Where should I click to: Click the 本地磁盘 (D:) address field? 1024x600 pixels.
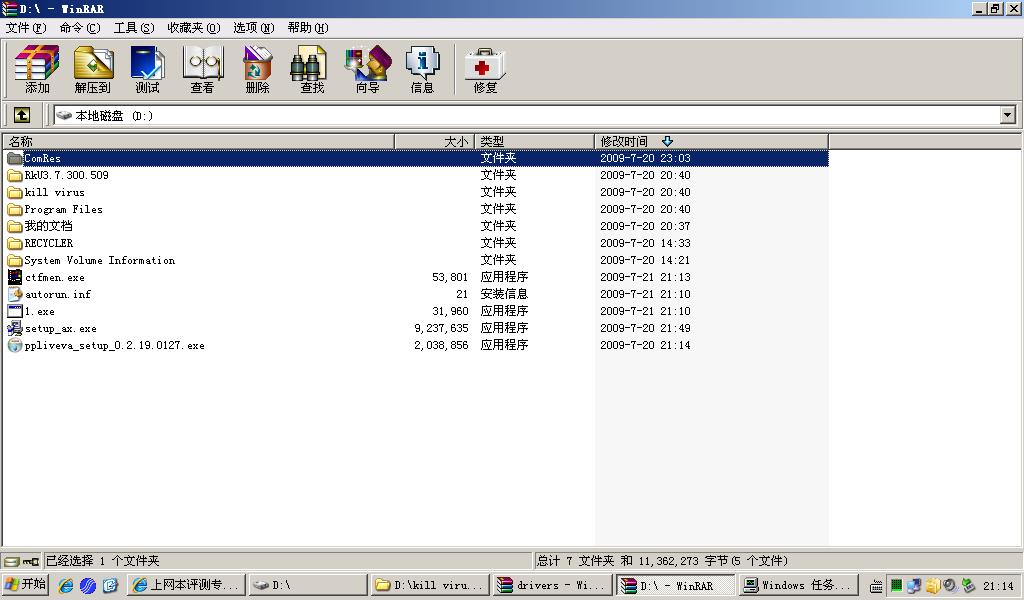pyautogui.click(x=526, y=116)
